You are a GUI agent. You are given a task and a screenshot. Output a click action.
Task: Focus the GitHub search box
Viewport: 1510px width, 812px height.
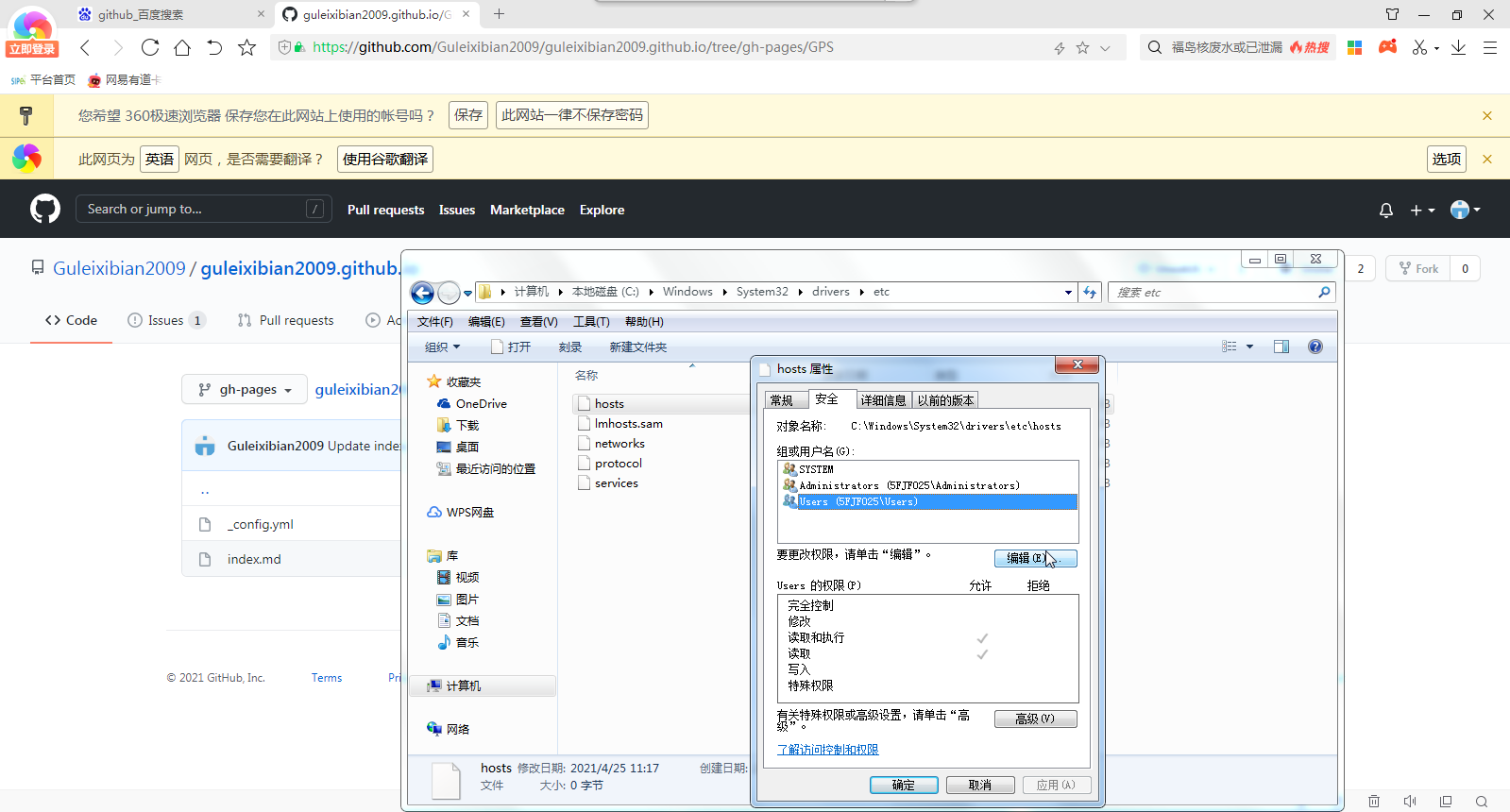coord(203,209)
